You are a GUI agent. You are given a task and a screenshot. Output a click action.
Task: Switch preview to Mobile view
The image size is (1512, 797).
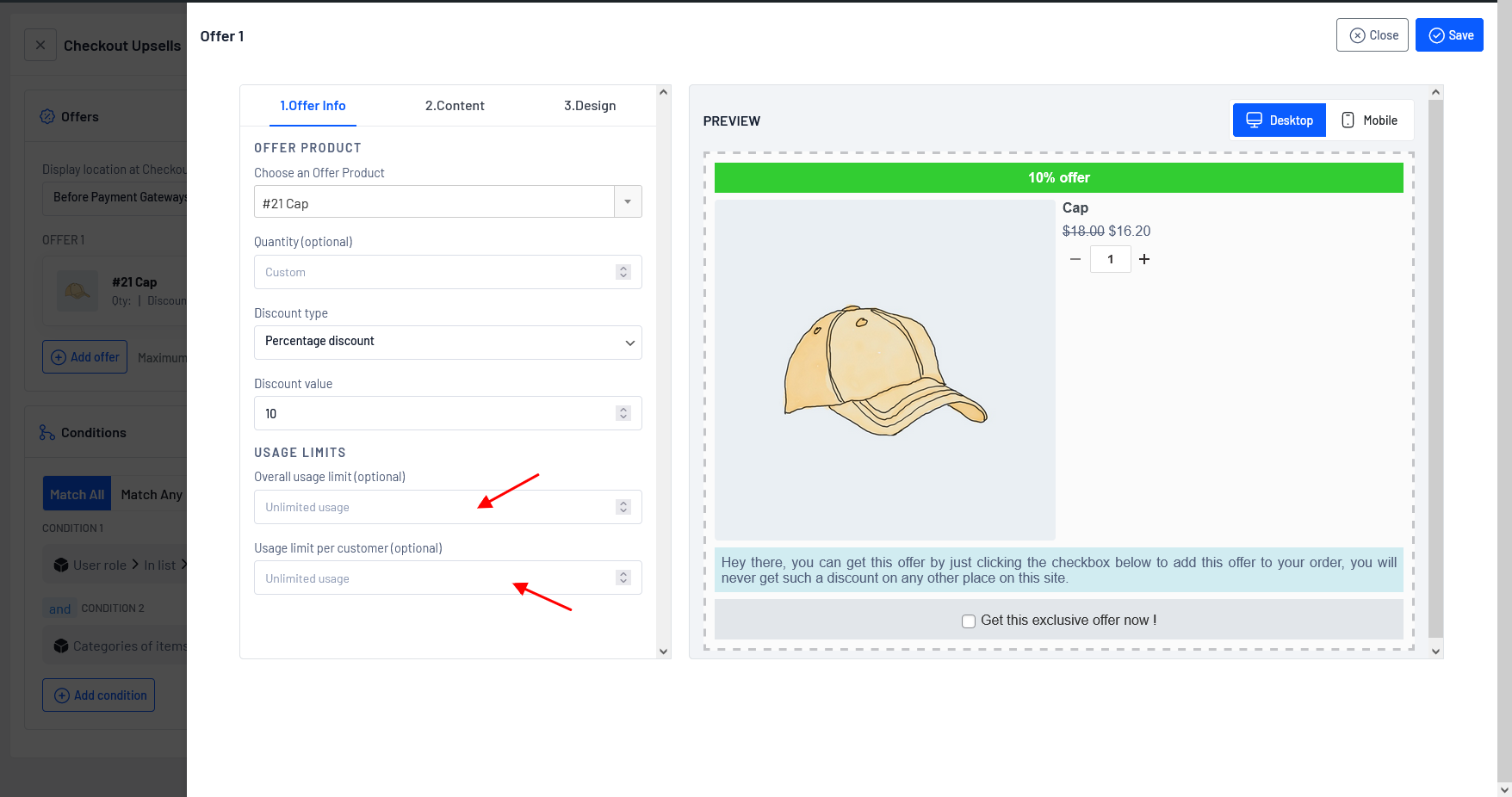1369,120
